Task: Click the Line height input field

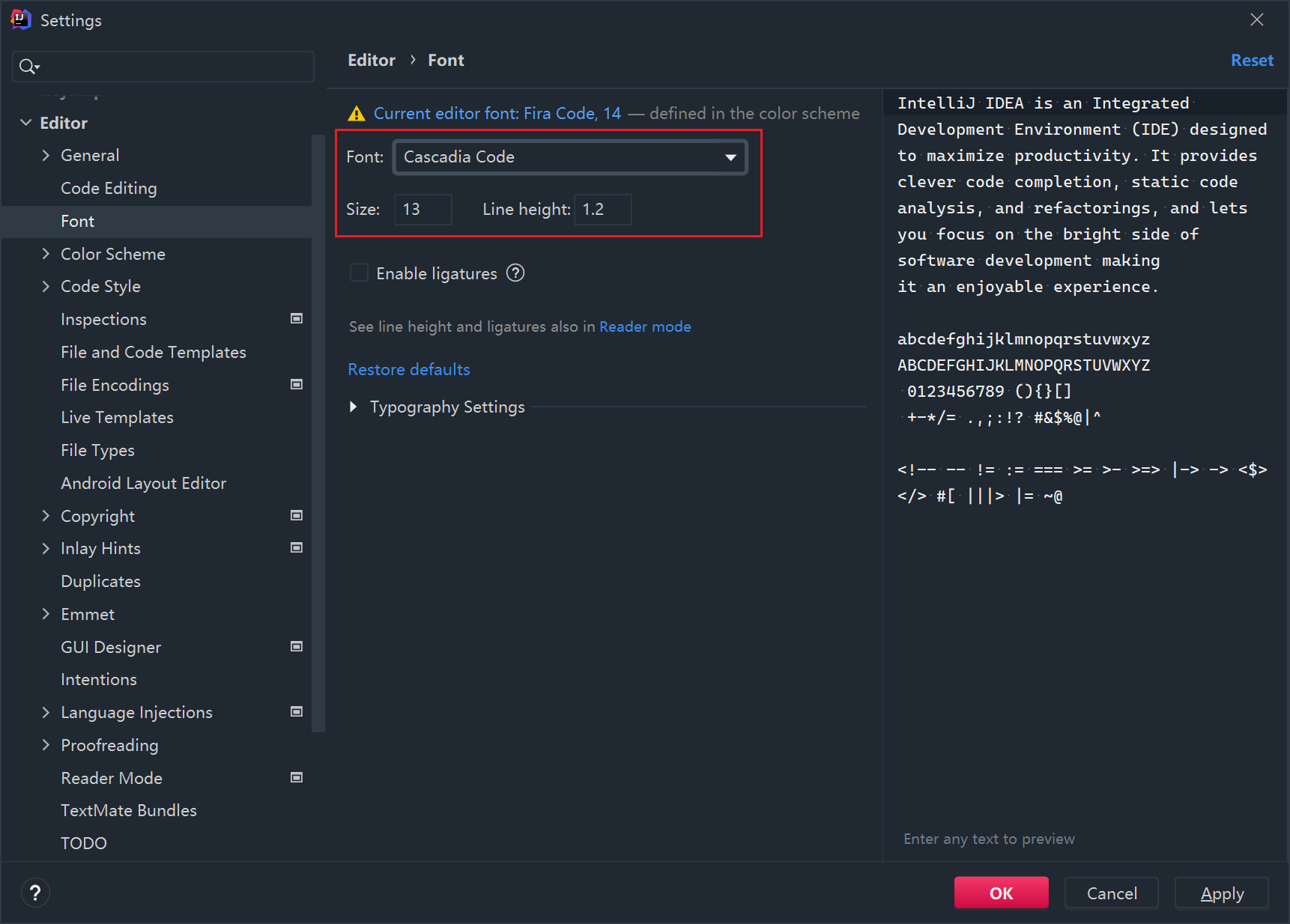Action: pyautogui.click(x=603, y=210)
